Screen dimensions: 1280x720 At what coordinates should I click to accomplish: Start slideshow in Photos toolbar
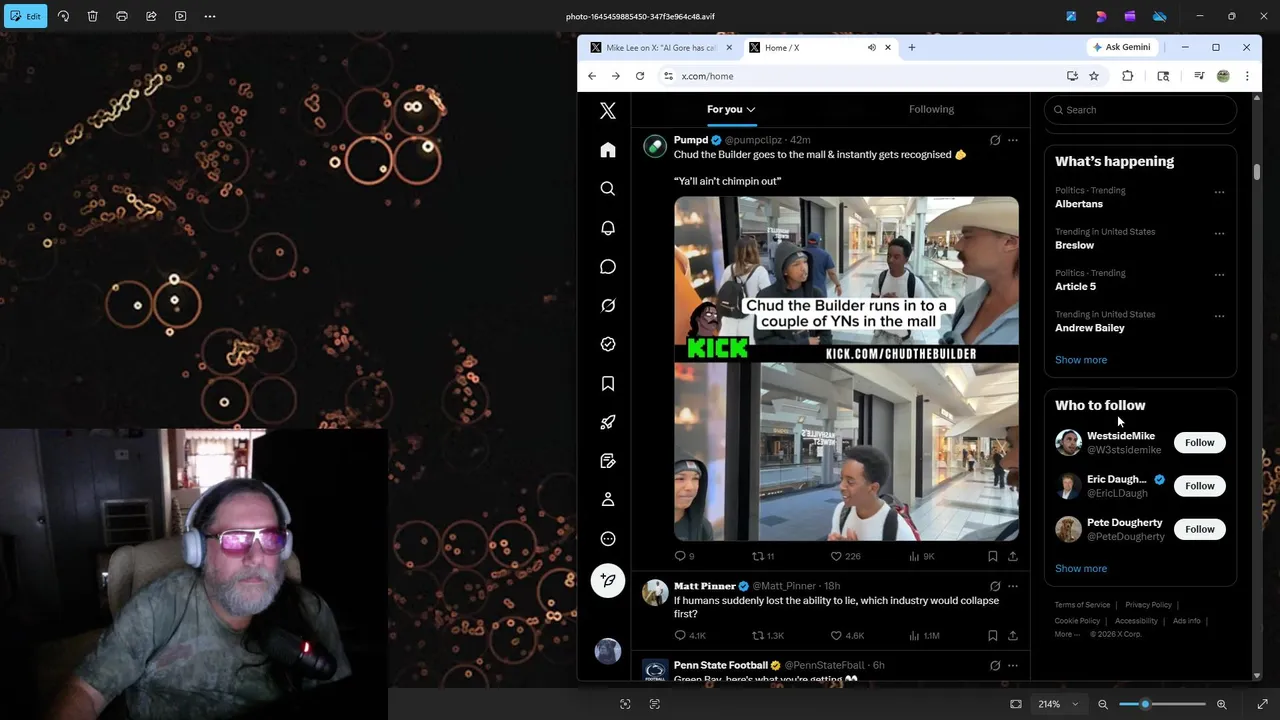coord(180,16)
